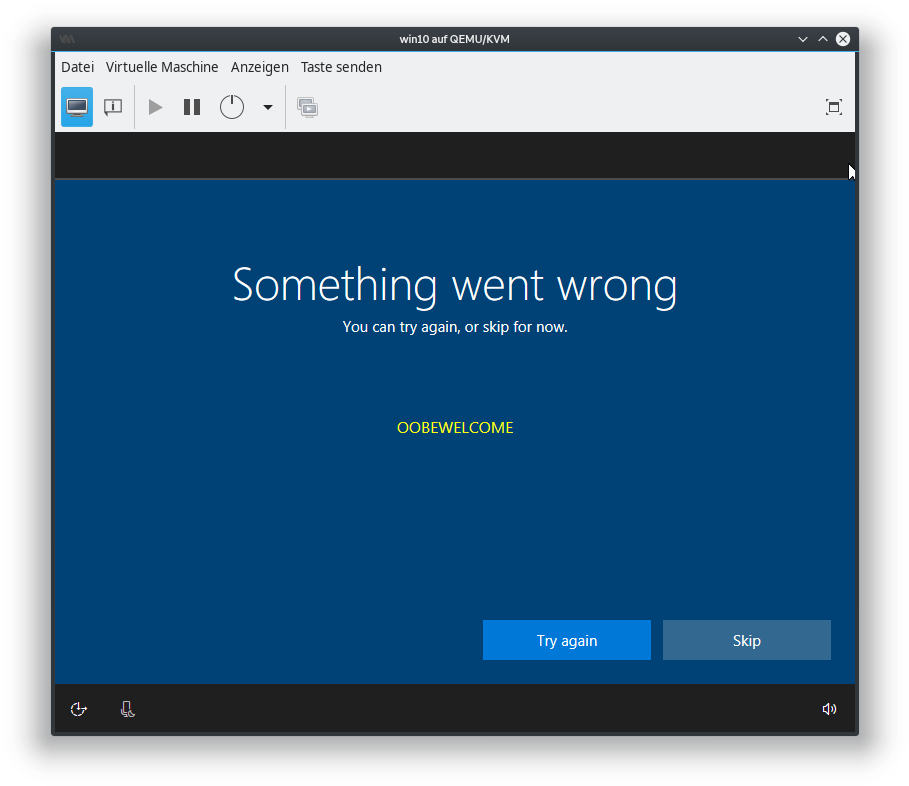Screen dimensions: 909x786
Task: Click the OOBEWELCOME error code text
Action: [455, 427]
